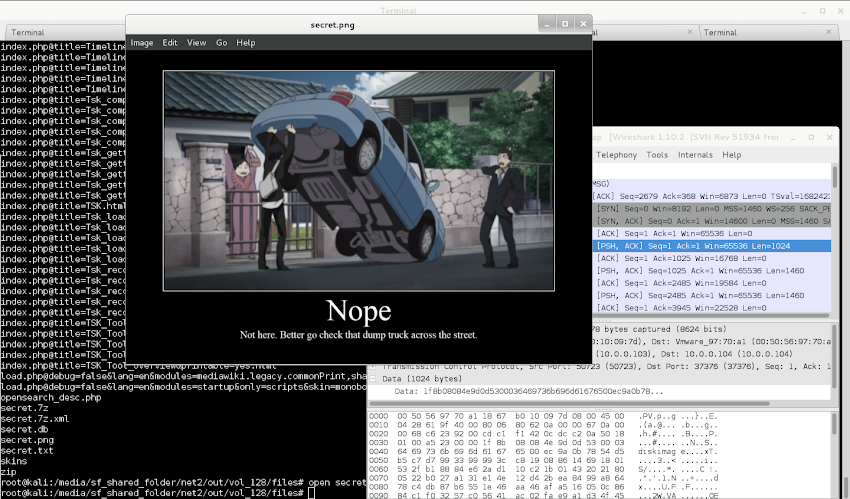Maximize the main Terminal window
Image resolution: width=850 pixels, height=499 pixels.
click(x=822, y=11)
